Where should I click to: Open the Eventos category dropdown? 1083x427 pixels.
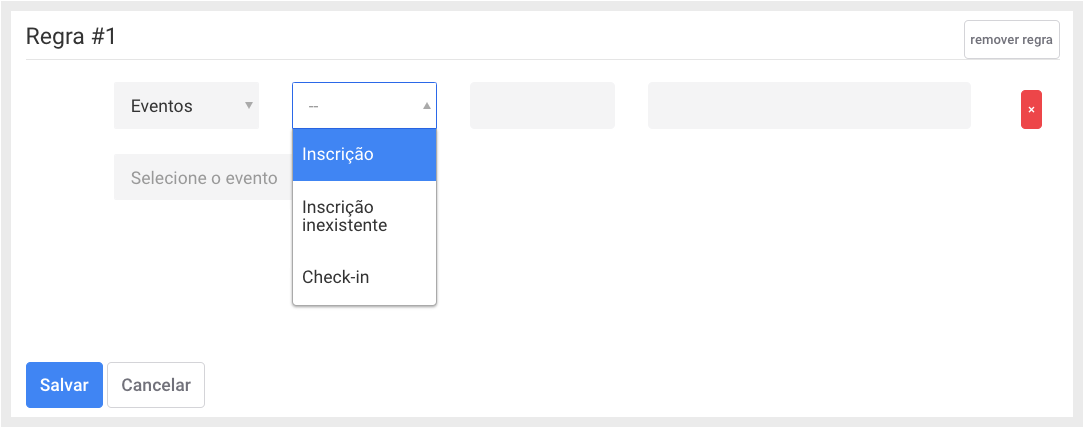(x=186, y=106)
